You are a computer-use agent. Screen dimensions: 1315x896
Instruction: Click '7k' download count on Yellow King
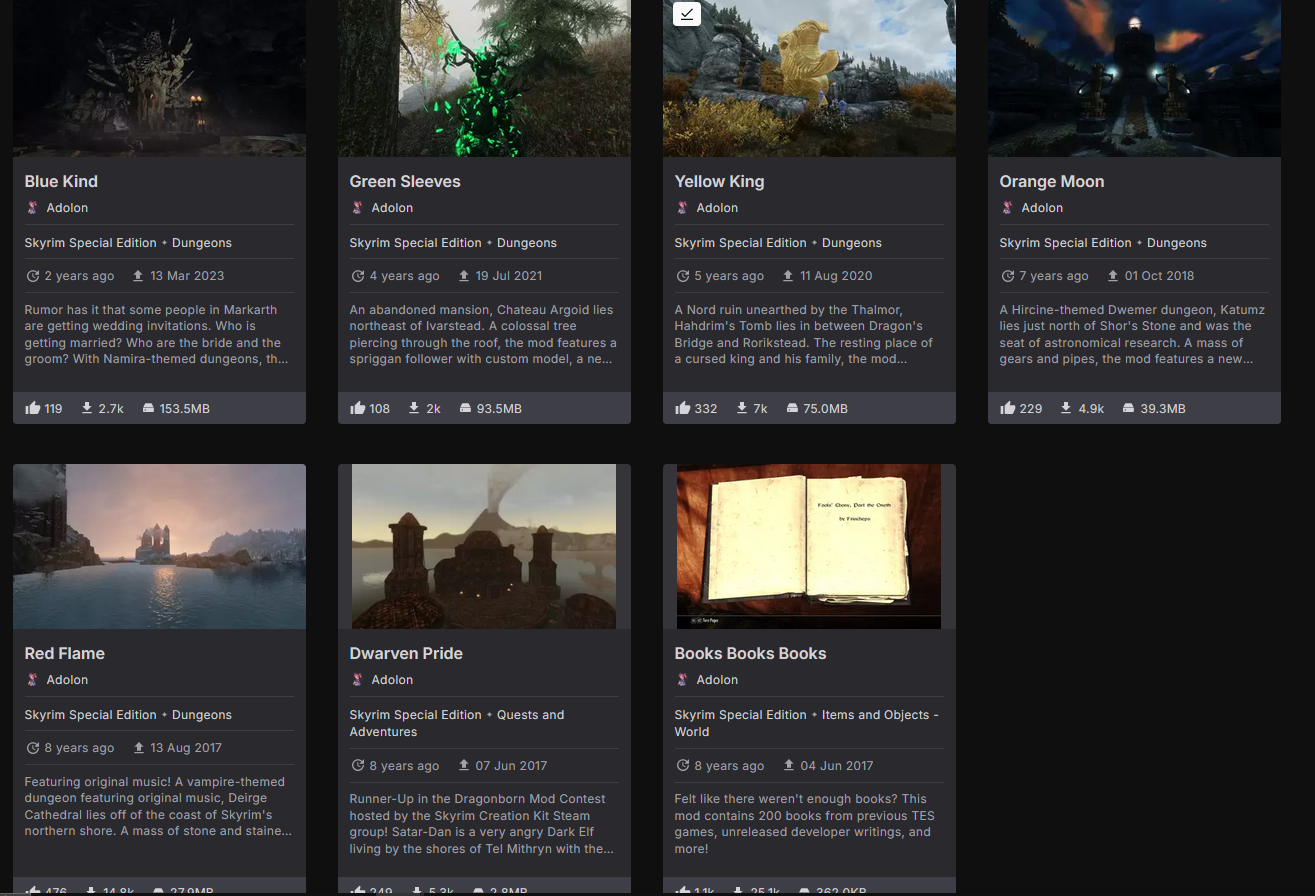coord(760,408)
